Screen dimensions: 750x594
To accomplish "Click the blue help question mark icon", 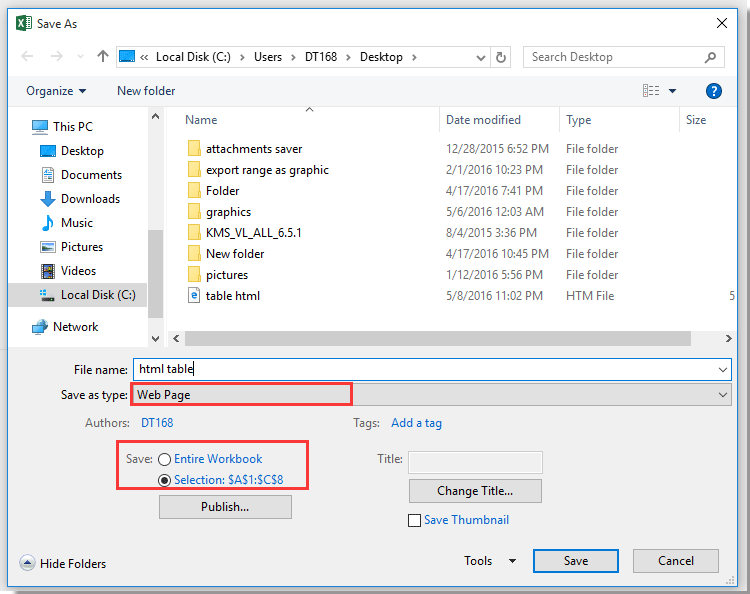I will click(x=713, y=91).
